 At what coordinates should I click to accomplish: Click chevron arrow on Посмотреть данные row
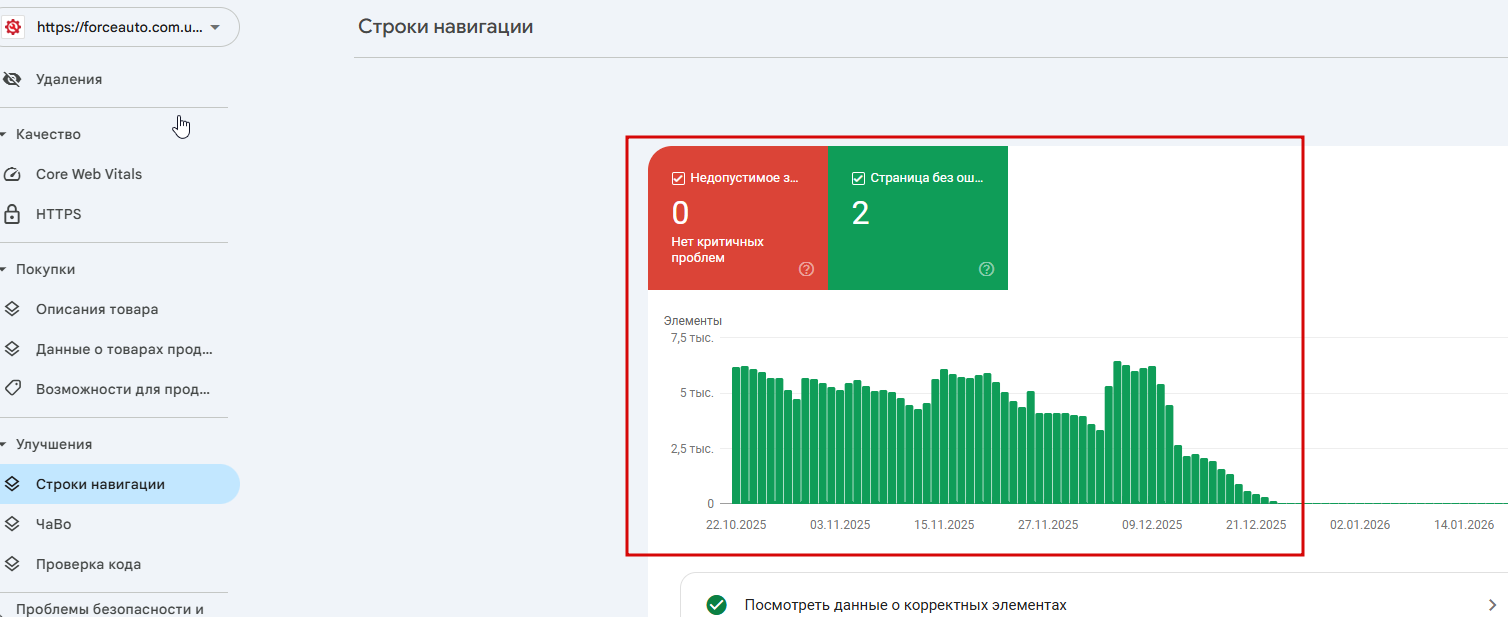coord(1492,605)
